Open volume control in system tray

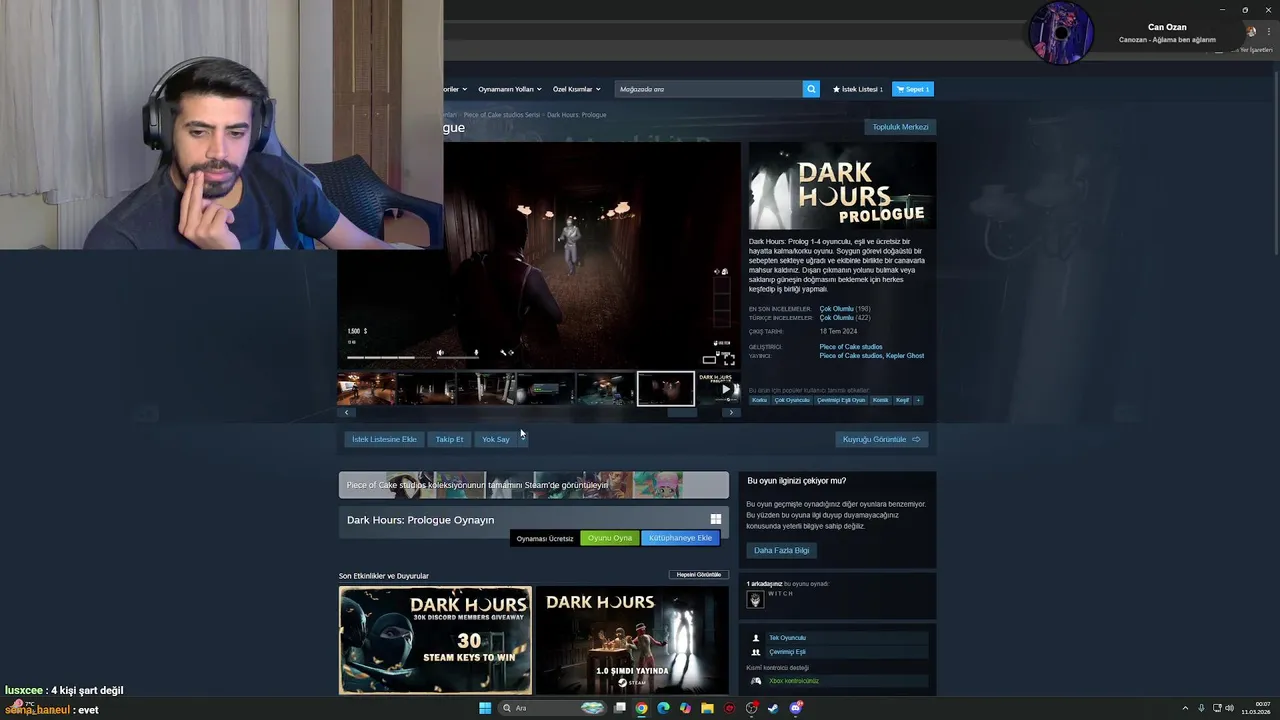[1229, 708]
